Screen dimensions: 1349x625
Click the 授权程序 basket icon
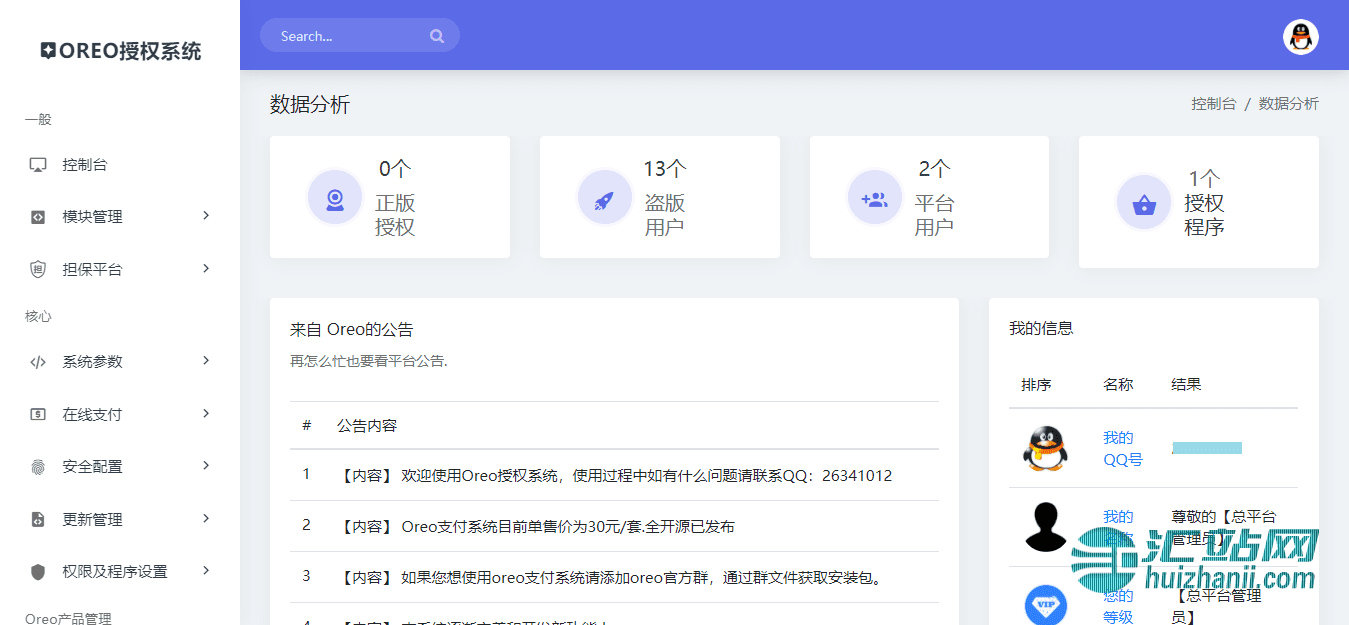coord(1144,203)
